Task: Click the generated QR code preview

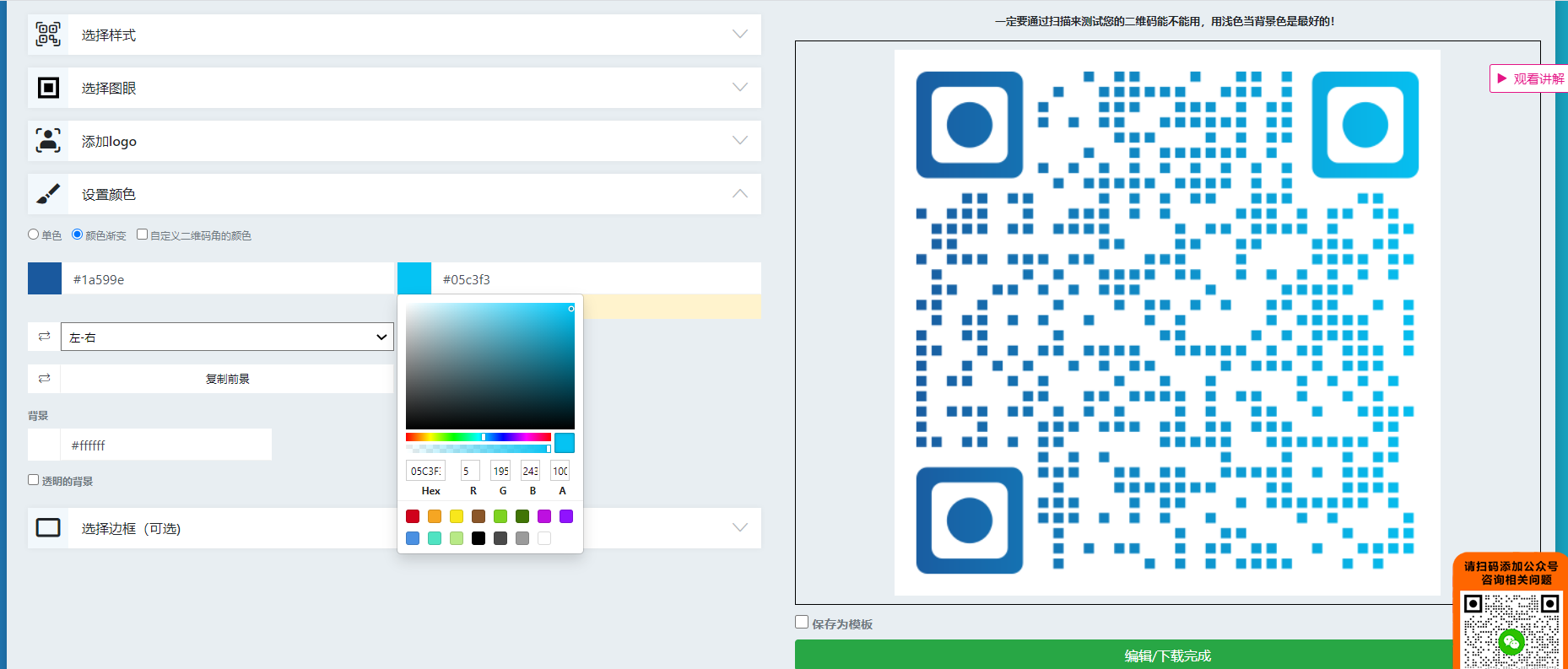Action: 1167,322
